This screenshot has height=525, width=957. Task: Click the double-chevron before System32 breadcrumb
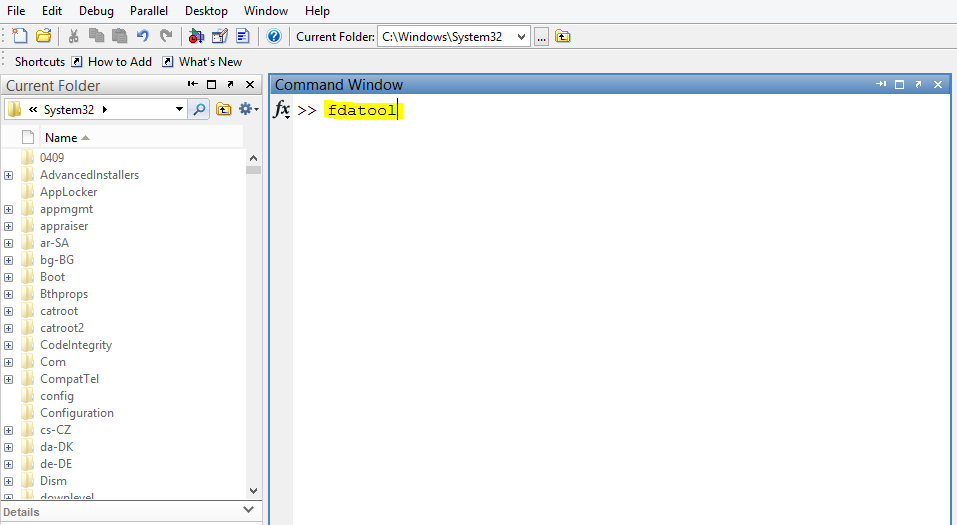[33, 109]
